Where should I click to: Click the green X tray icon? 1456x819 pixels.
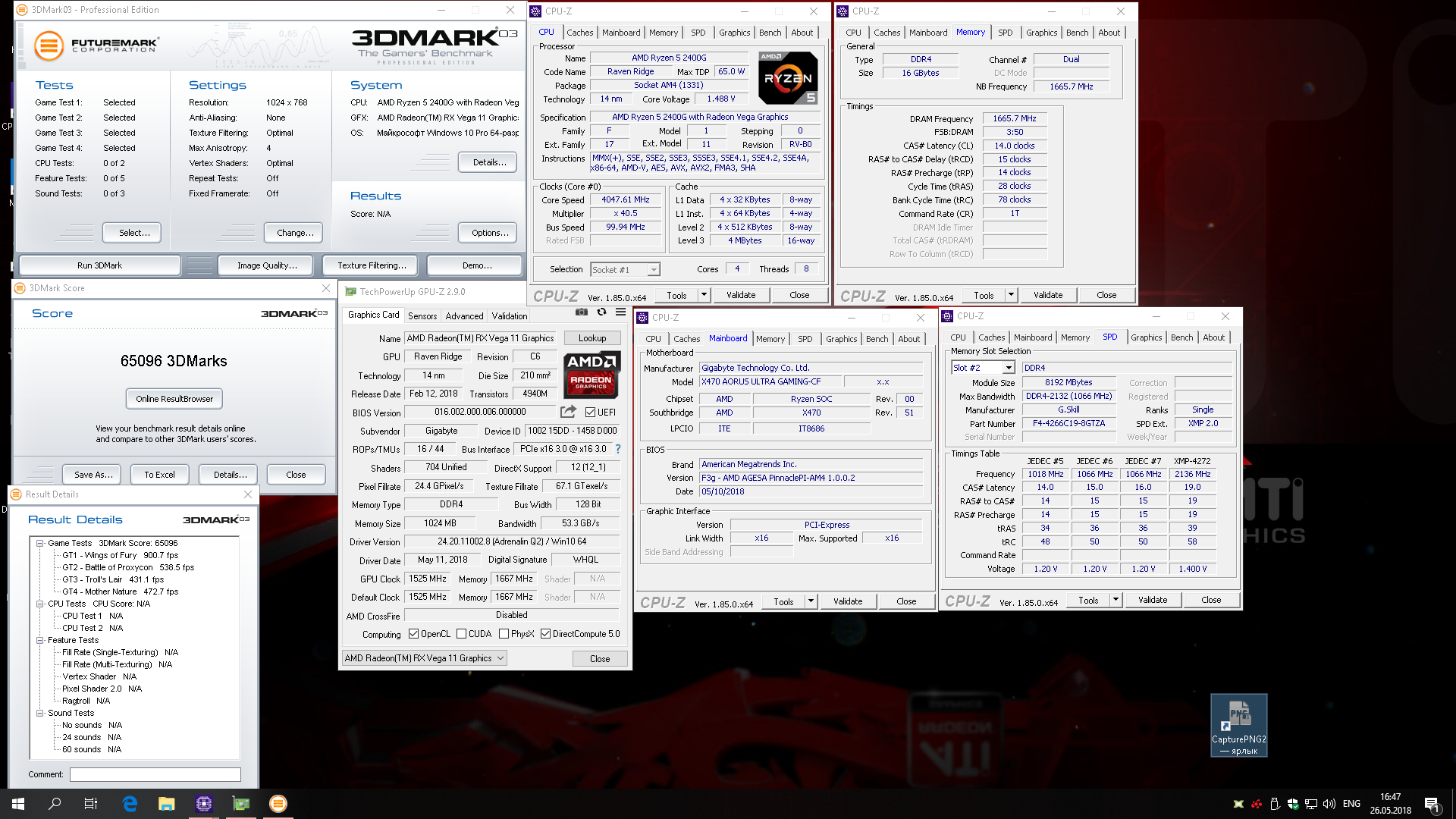pyautogui.click(x=1238, y=804)
